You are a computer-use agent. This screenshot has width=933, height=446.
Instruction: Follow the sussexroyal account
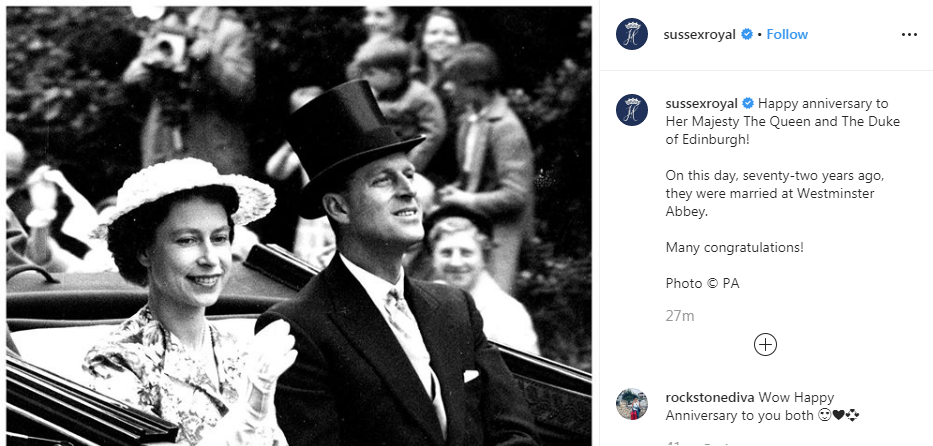[787, 34]
